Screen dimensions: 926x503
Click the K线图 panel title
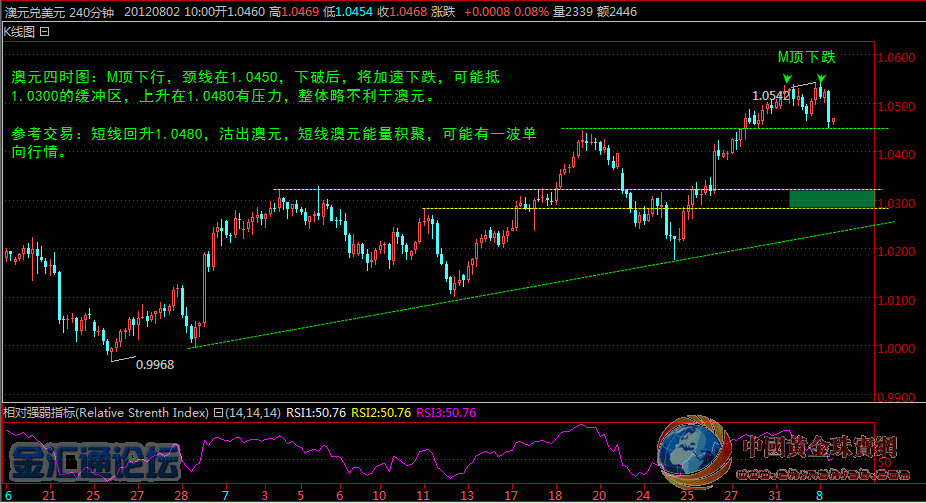18,31
